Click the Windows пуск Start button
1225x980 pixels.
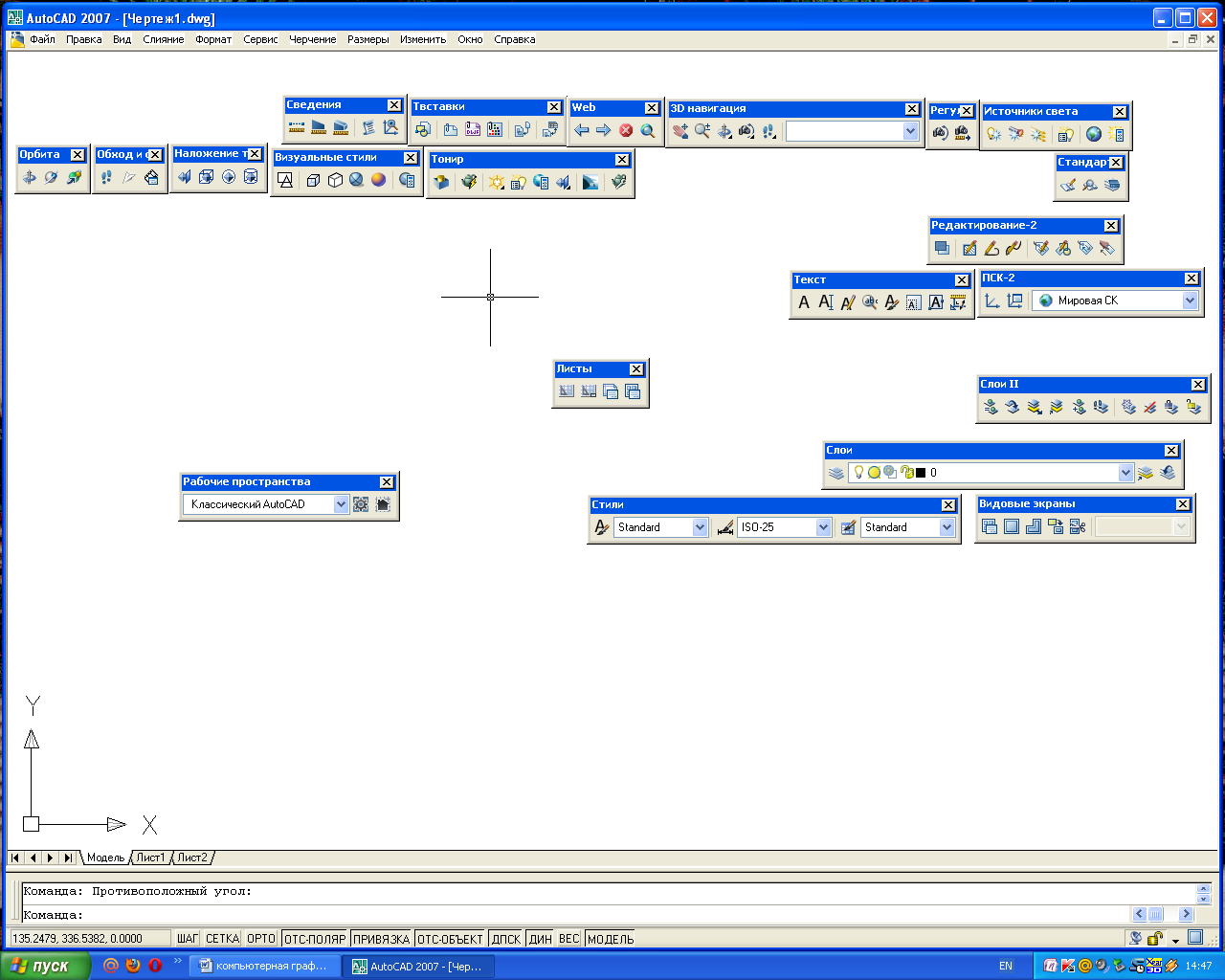coord(45,966)
